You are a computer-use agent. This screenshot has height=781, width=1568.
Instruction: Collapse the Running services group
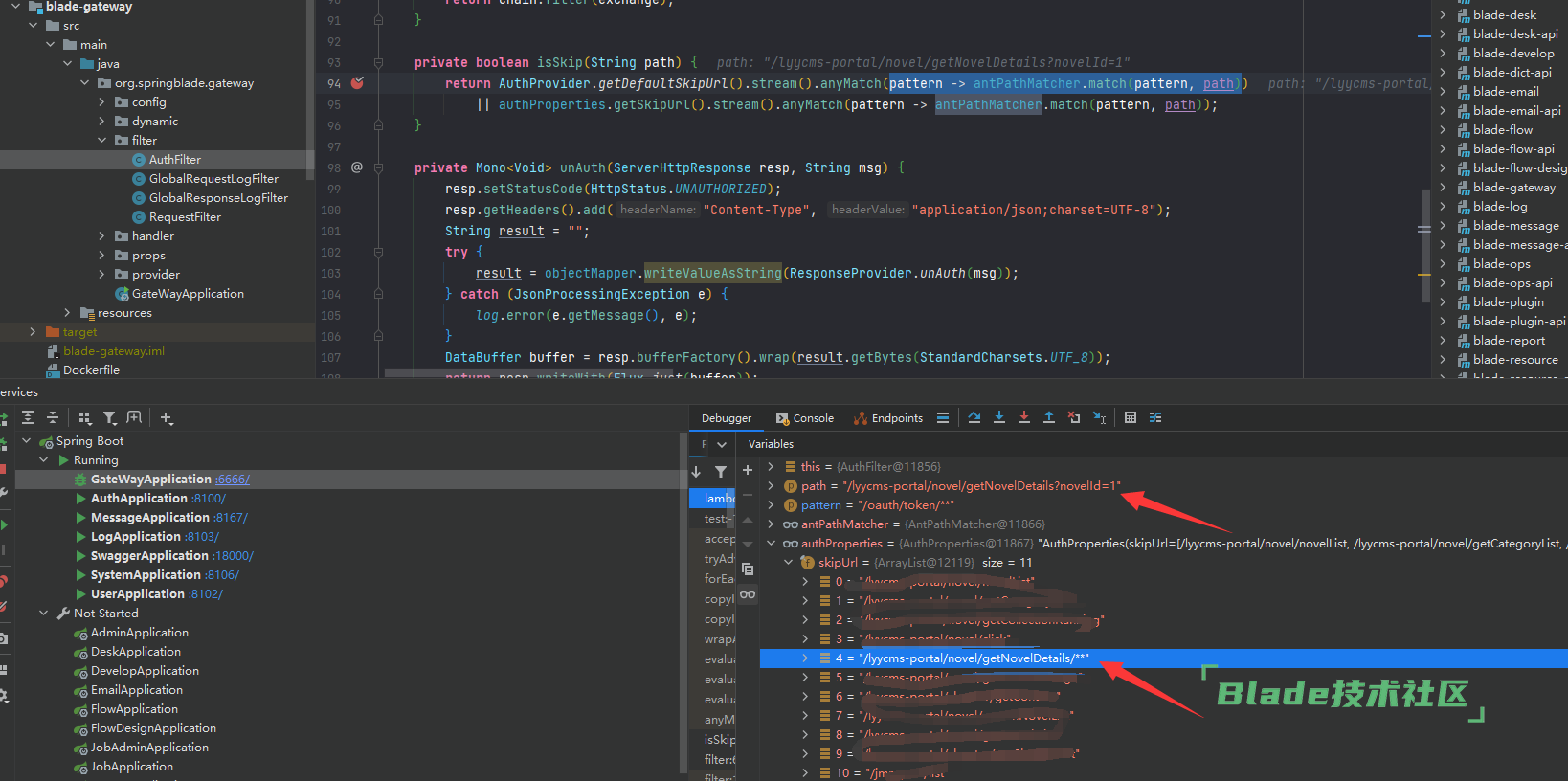pos(44,460)
